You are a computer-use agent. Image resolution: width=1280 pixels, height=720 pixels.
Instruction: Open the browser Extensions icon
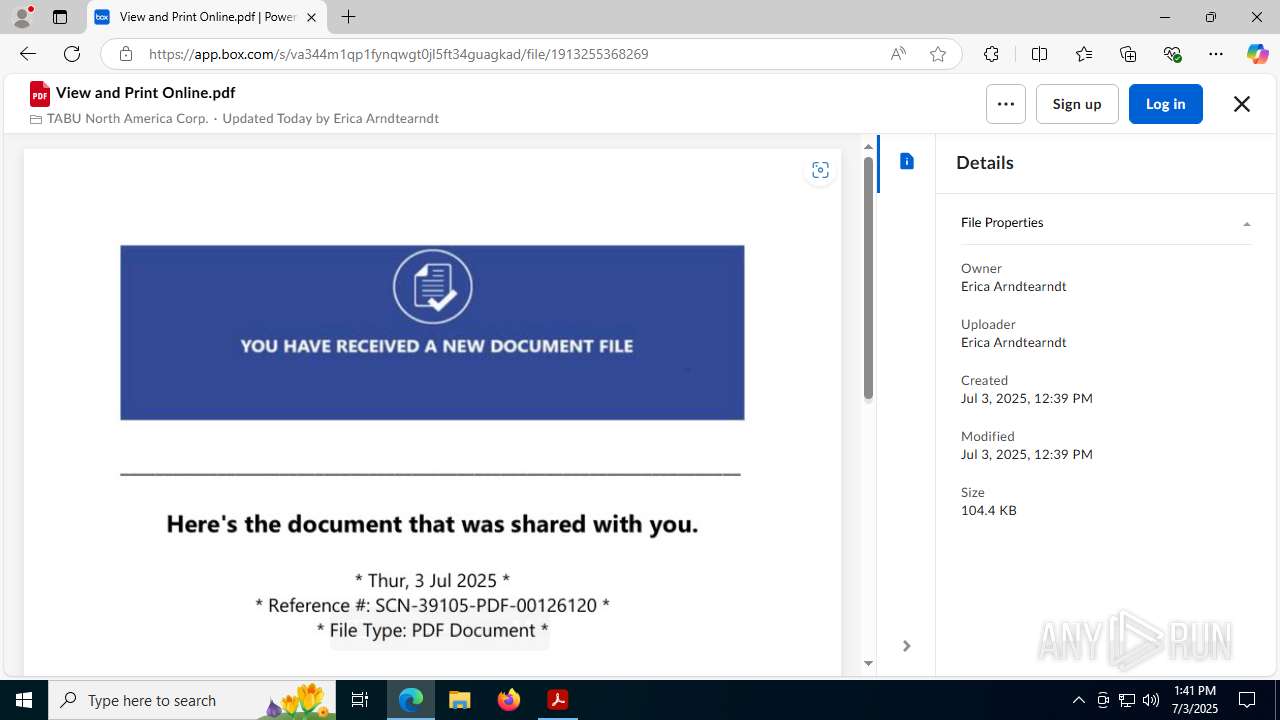coord(991,54)
